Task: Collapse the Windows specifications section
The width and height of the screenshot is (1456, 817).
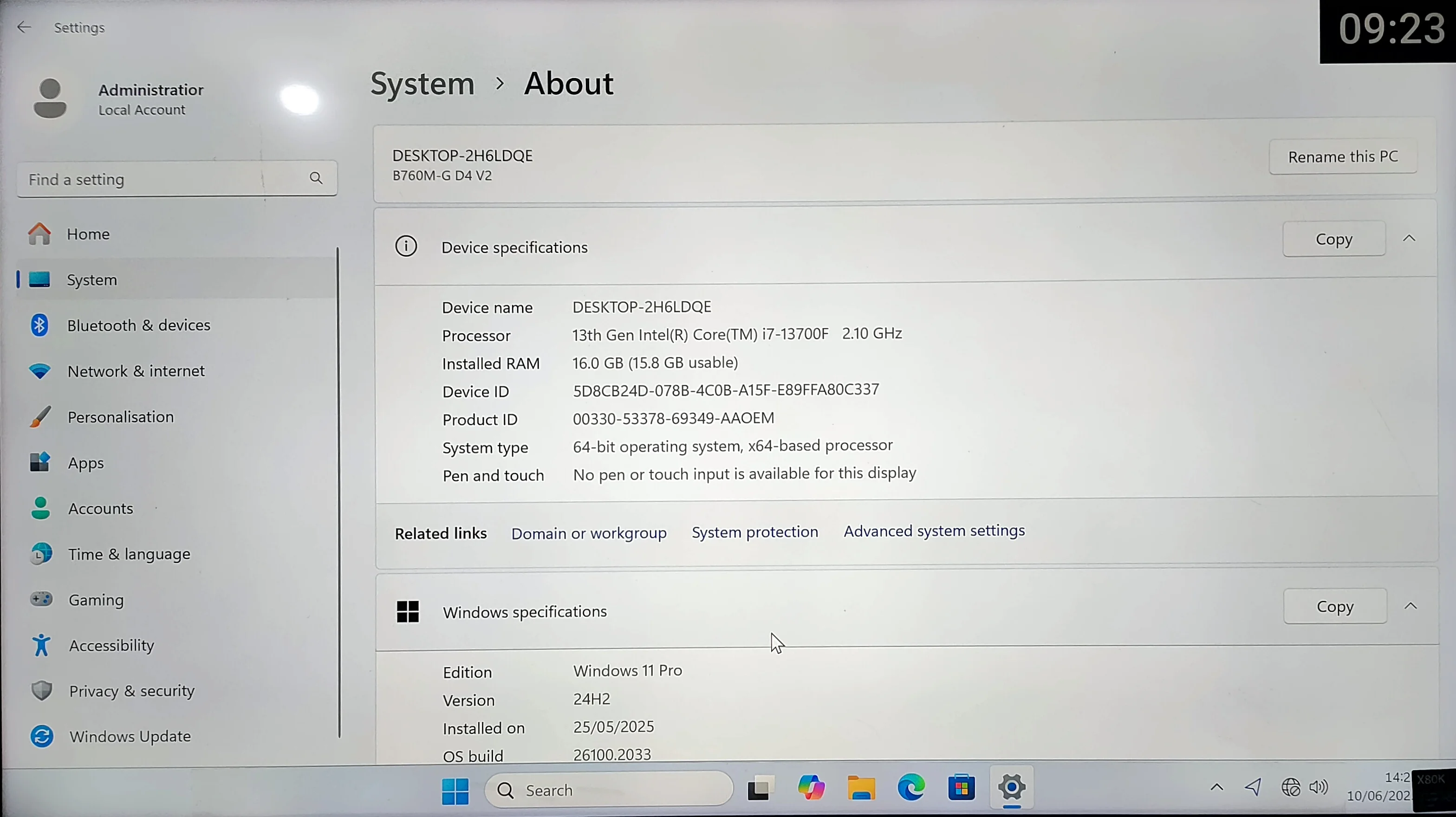Action: (x=1411, y=606)
